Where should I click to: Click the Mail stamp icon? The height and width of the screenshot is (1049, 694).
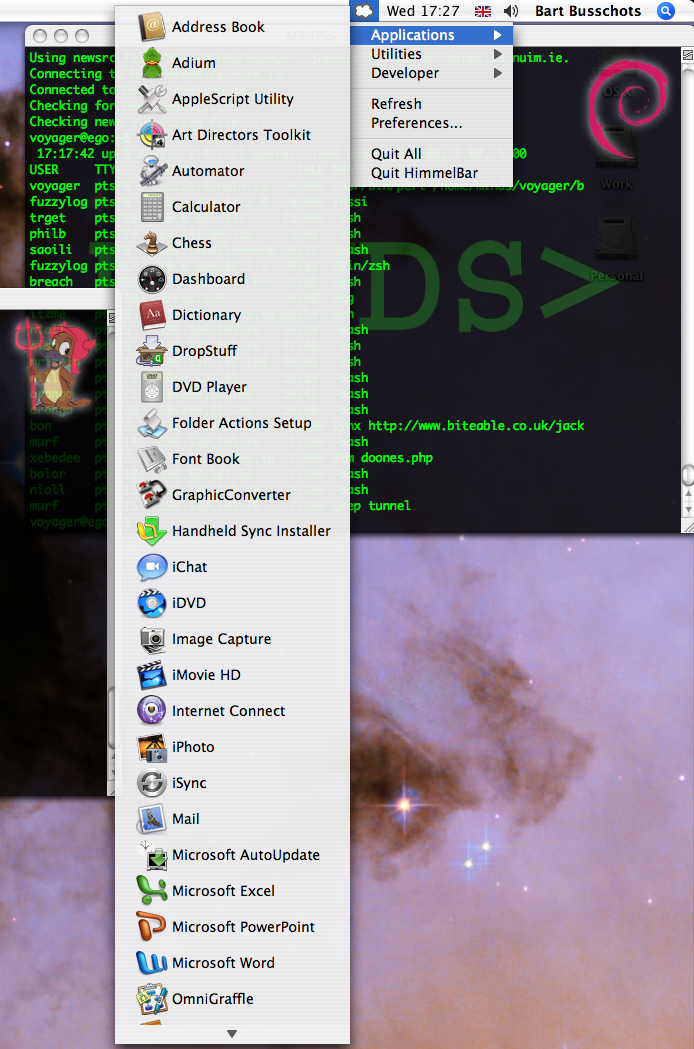152,820
